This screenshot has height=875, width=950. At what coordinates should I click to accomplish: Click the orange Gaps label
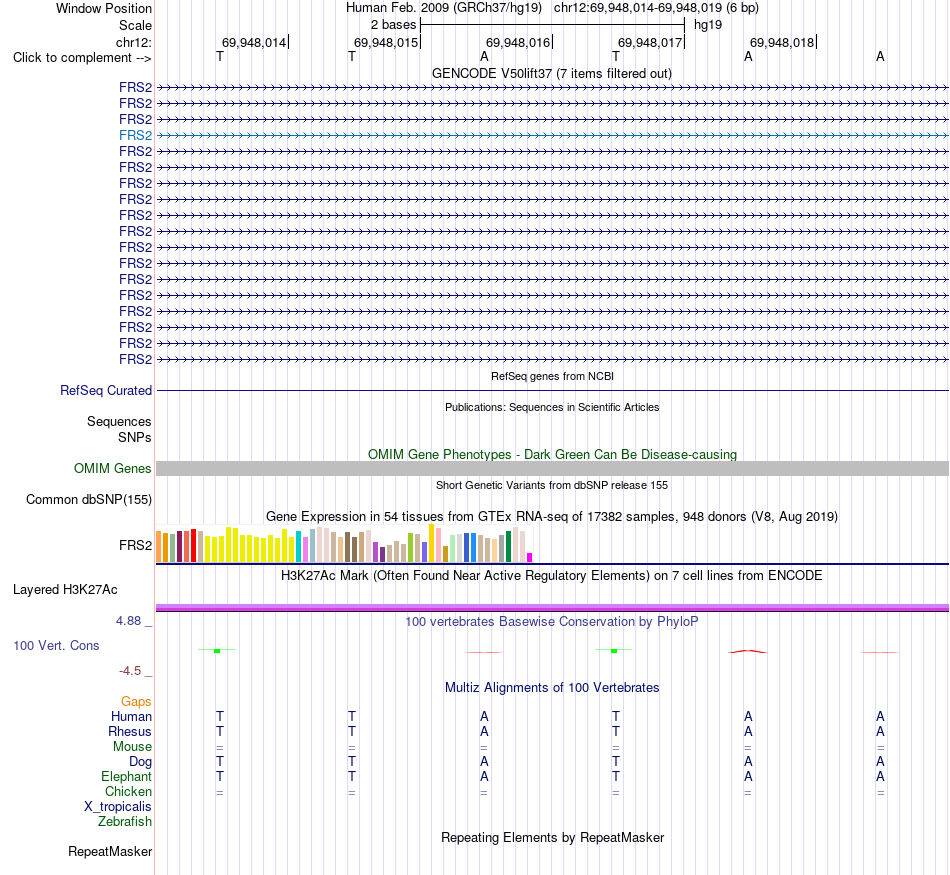pos(136,701)
